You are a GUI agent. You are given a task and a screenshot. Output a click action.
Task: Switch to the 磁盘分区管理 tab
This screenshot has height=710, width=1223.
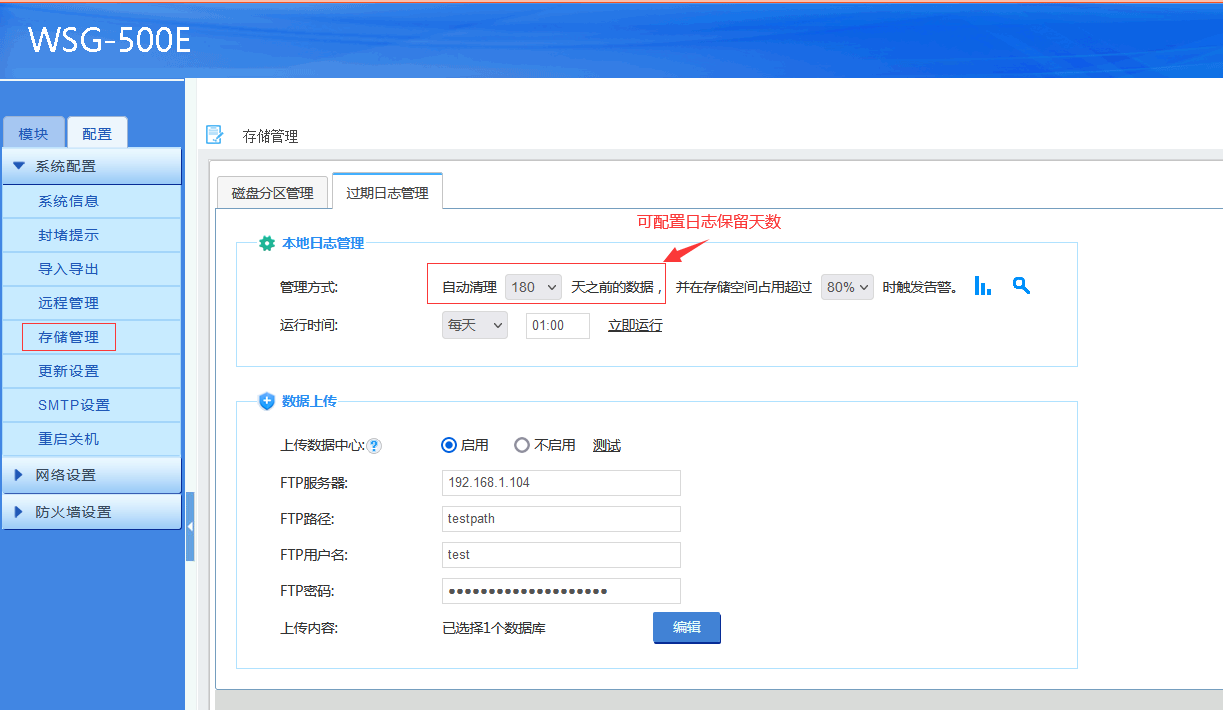(272, 193)
